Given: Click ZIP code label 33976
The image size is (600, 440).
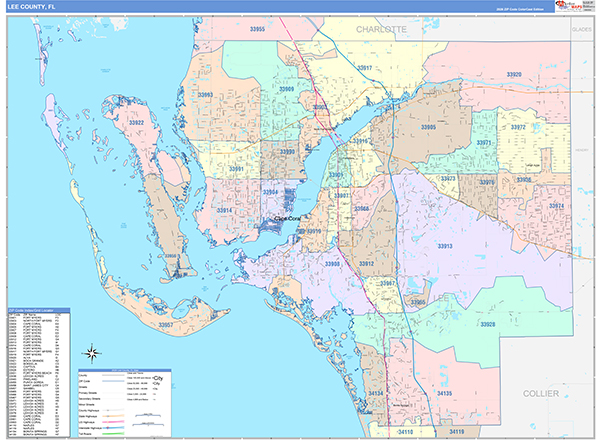Looking at the screenshot, I should point(487,182).
